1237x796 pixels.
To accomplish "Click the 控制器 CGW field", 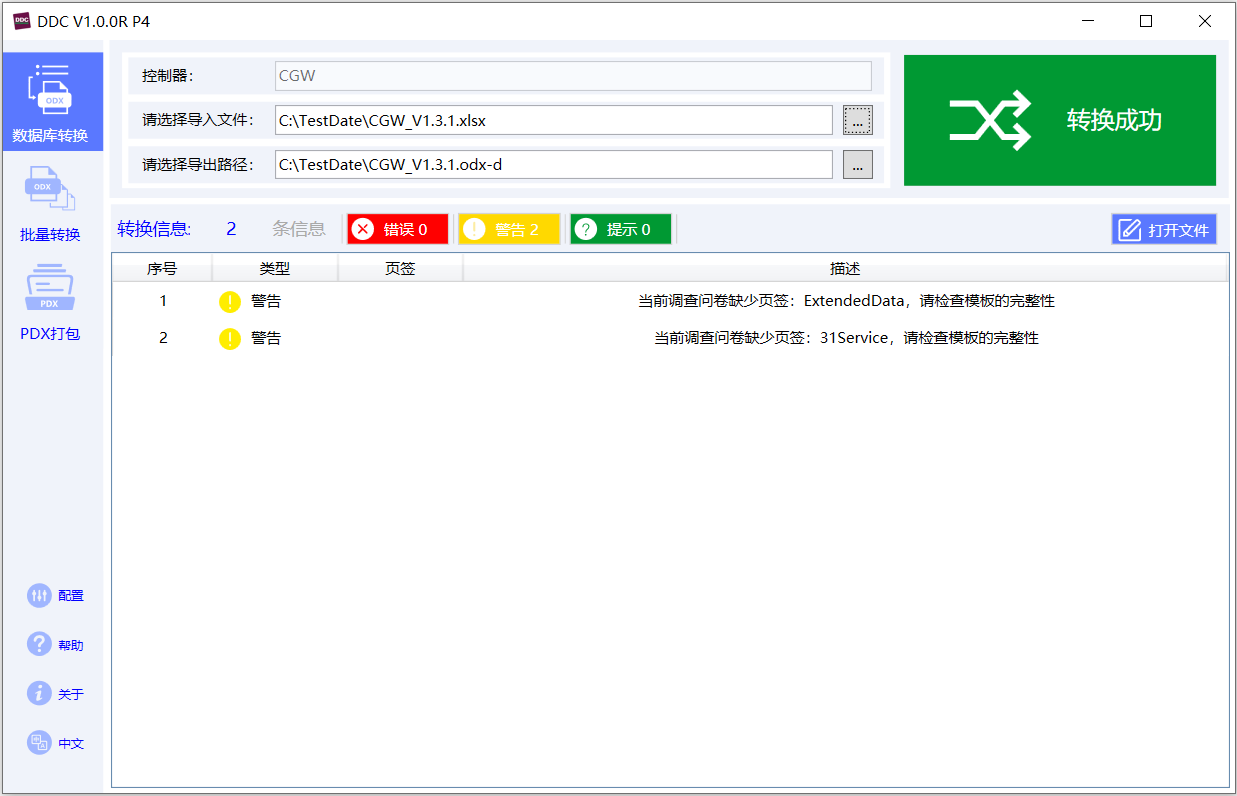I will coord(573,76).
